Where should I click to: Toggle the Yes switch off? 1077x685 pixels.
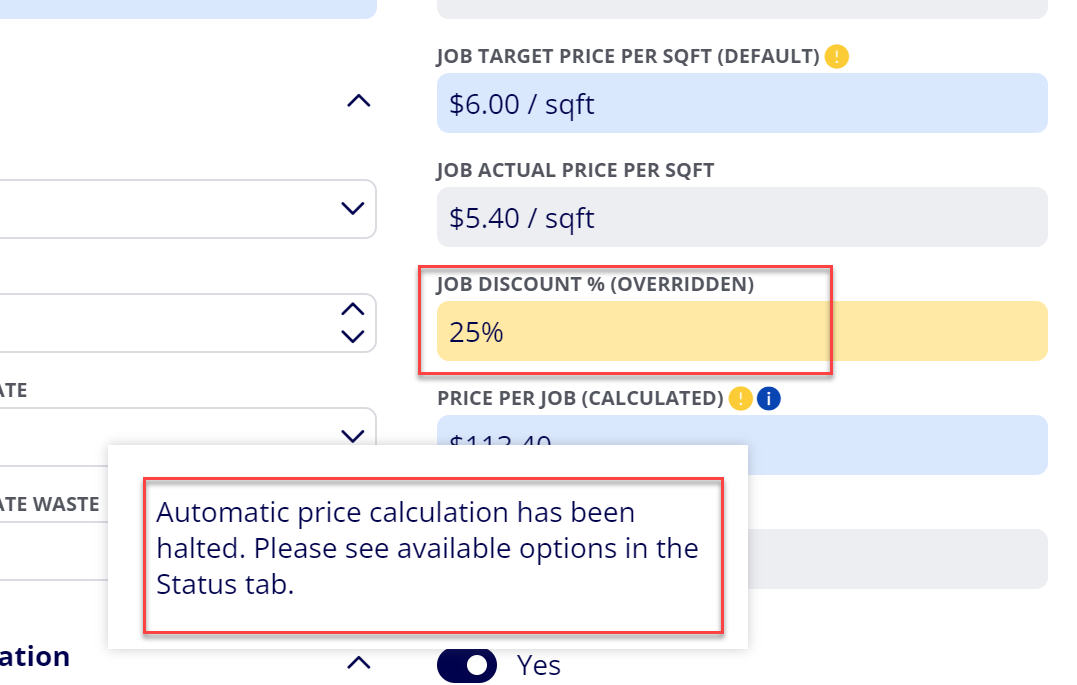(x=466, y=665)
